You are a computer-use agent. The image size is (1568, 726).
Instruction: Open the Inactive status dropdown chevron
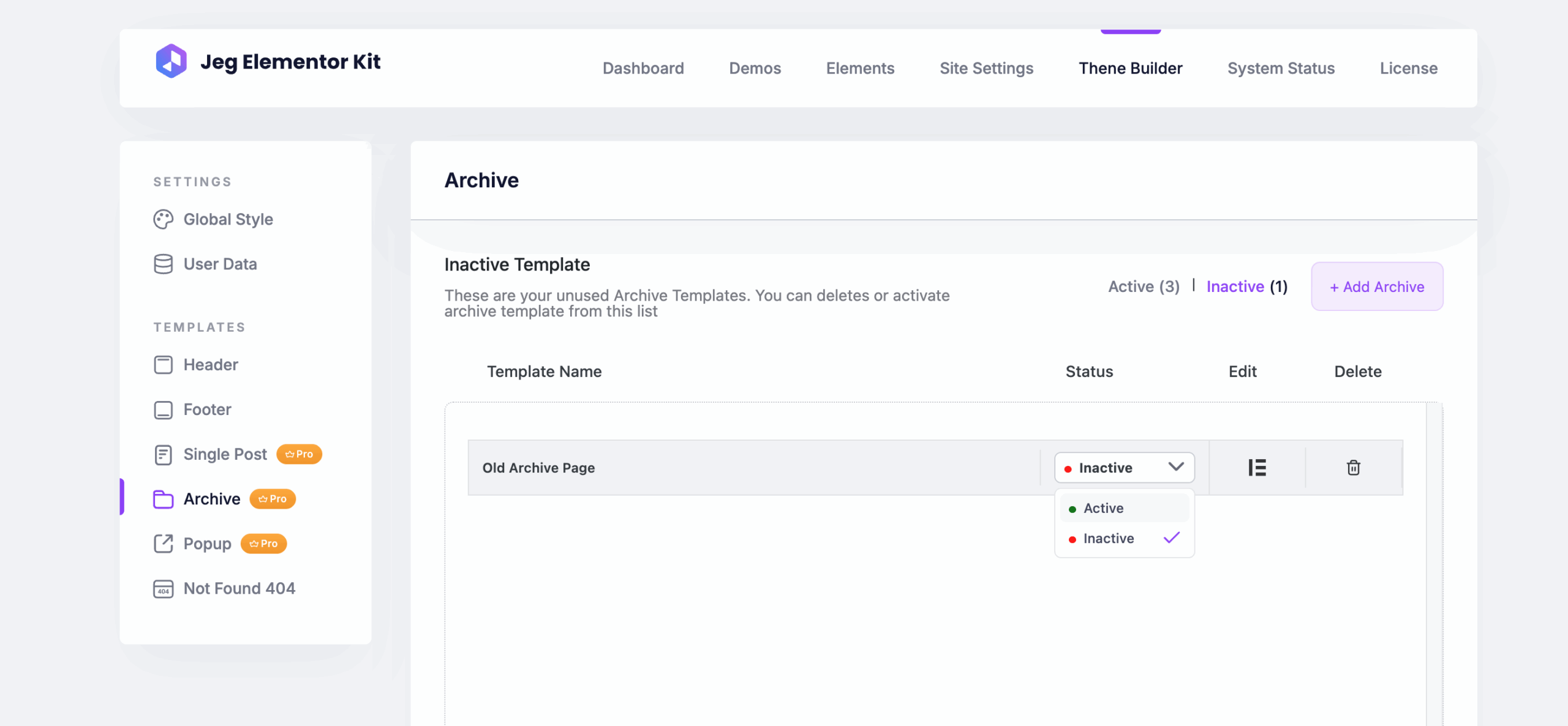[1175, 467]
